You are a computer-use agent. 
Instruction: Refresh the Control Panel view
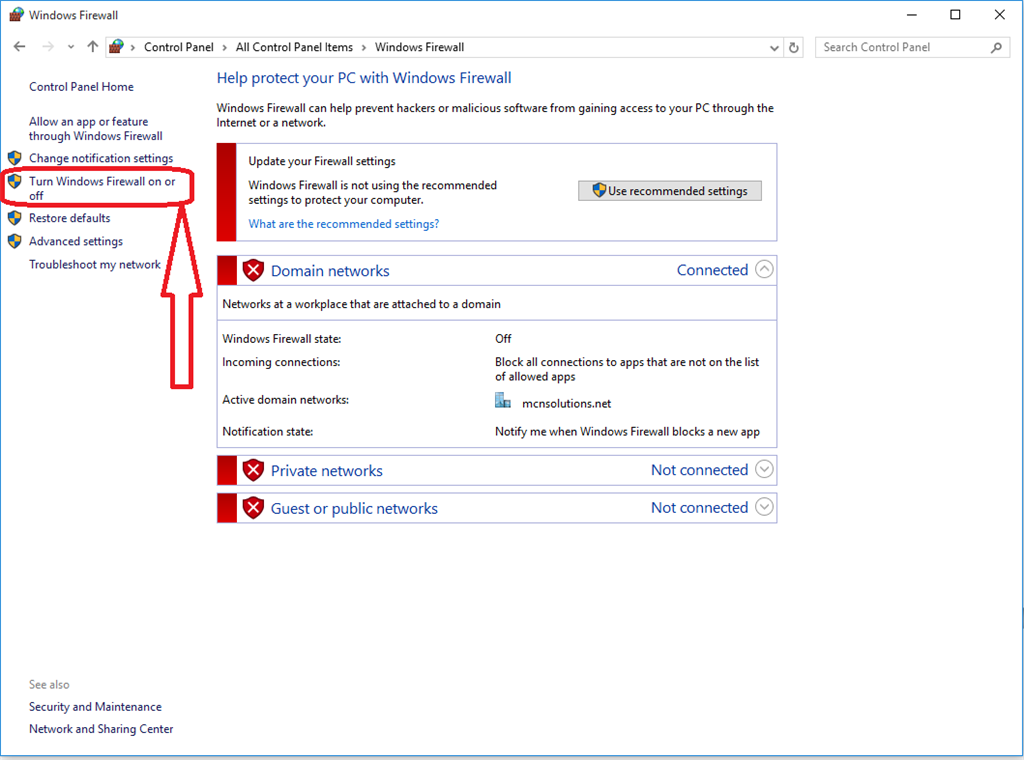pyautogui.click(x=793, y=48)
